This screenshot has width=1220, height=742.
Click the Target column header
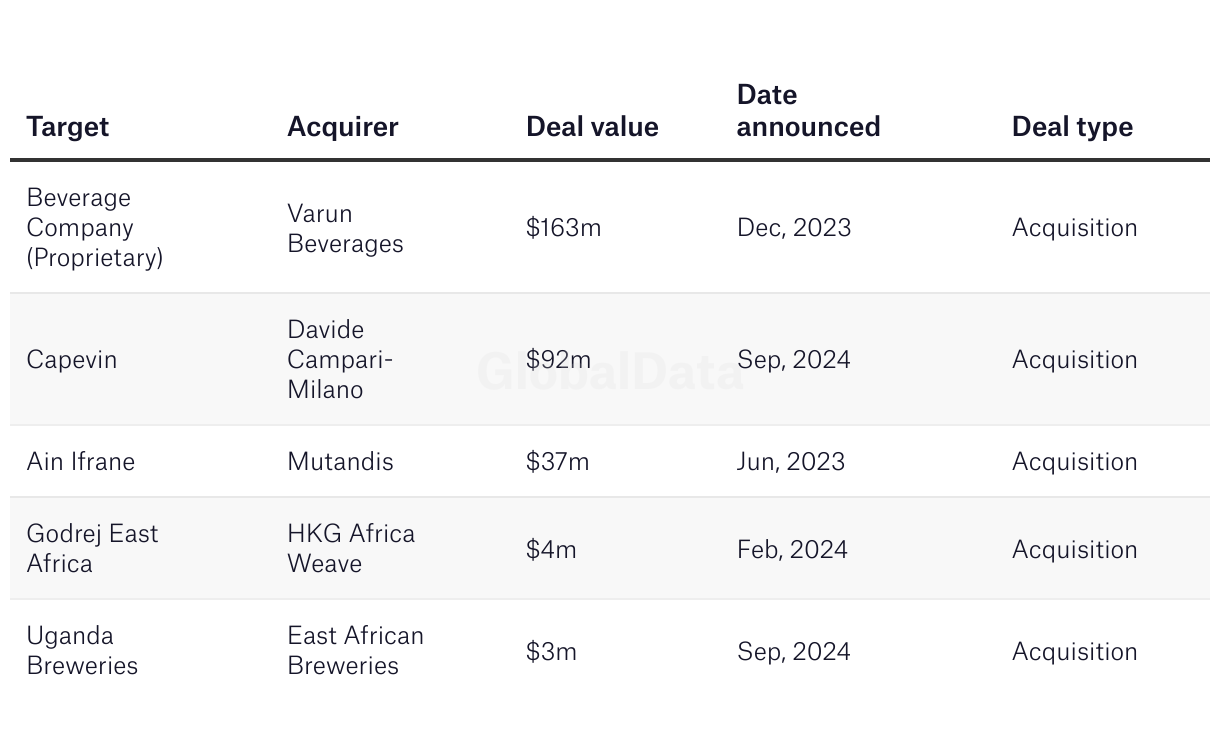tap(67, 127)
